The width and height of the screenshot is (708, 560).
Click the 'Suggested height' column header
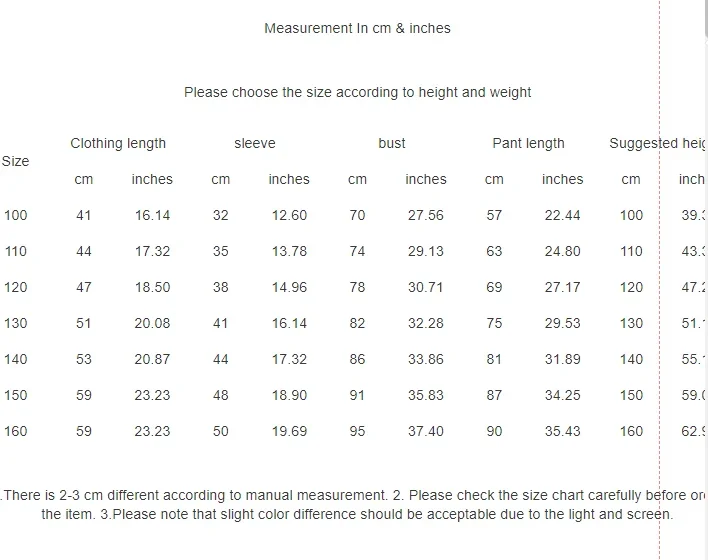pyautogui.click(x=658, y=143)
